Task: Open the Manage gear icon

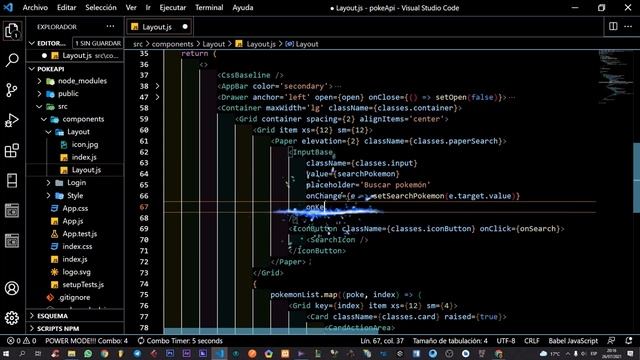Action: pos(12,318)
